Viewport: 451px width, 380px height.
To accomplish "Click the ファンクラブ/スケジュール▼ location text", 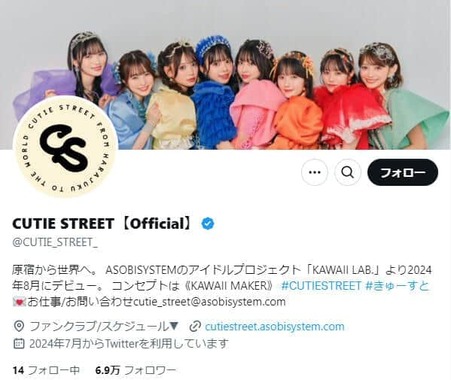I will click(x=104, y=326).
